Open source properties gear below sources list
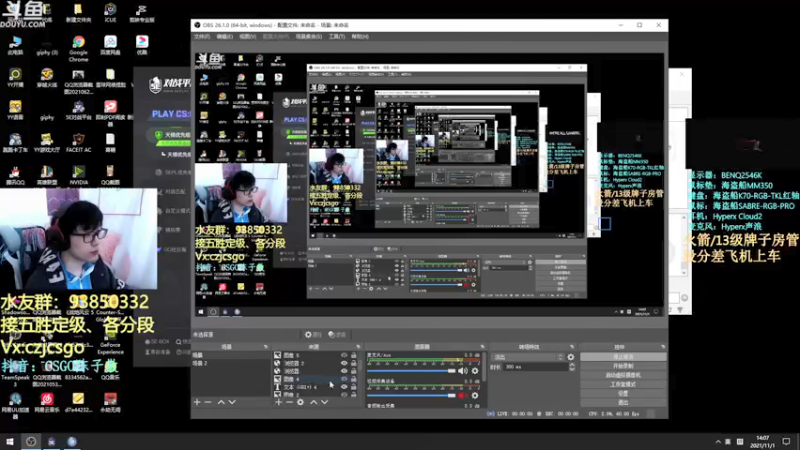Image resolution: width=800 pixels, height=450 pixels. coord(301,403)
